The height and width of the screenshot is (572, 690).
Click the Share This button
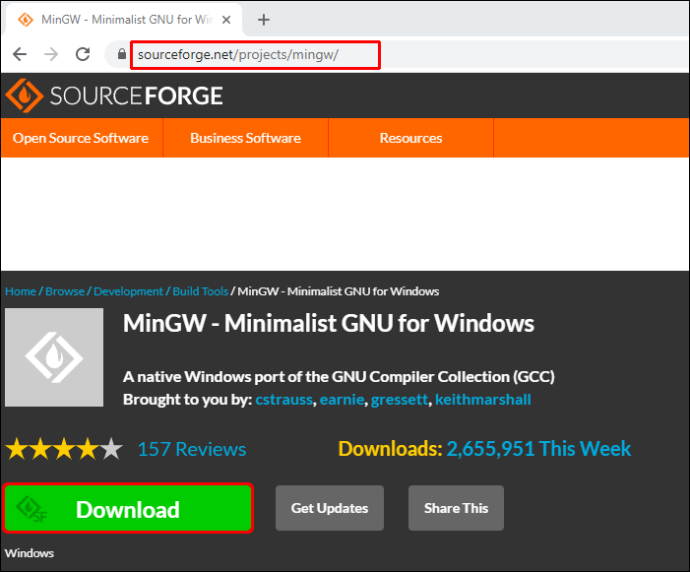coord(456,508)
